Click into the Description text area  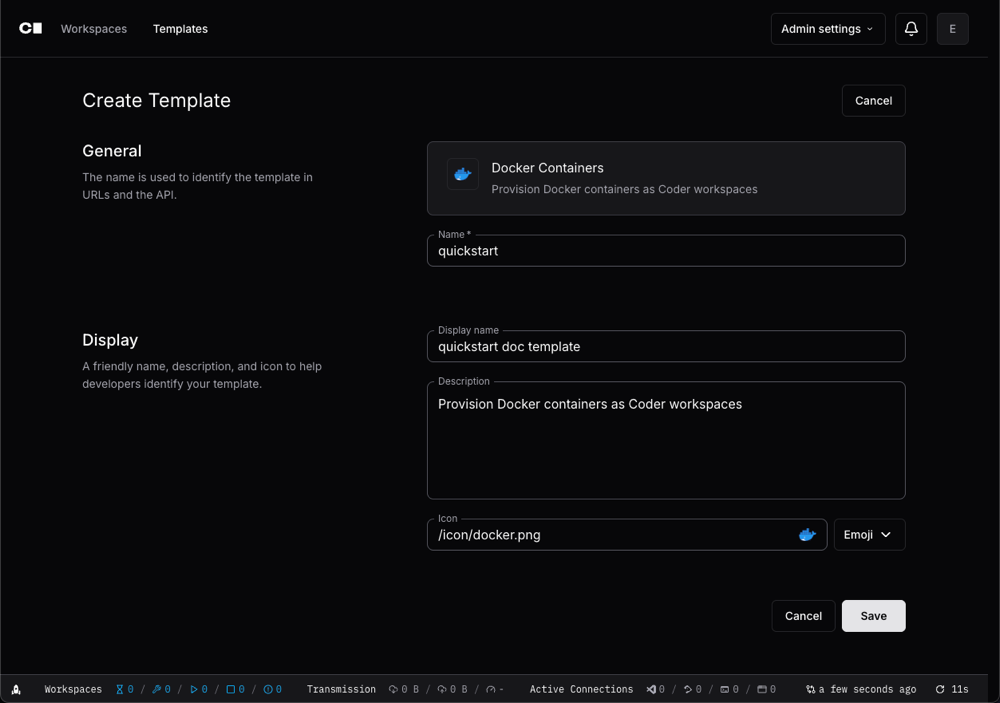point(666,440)
